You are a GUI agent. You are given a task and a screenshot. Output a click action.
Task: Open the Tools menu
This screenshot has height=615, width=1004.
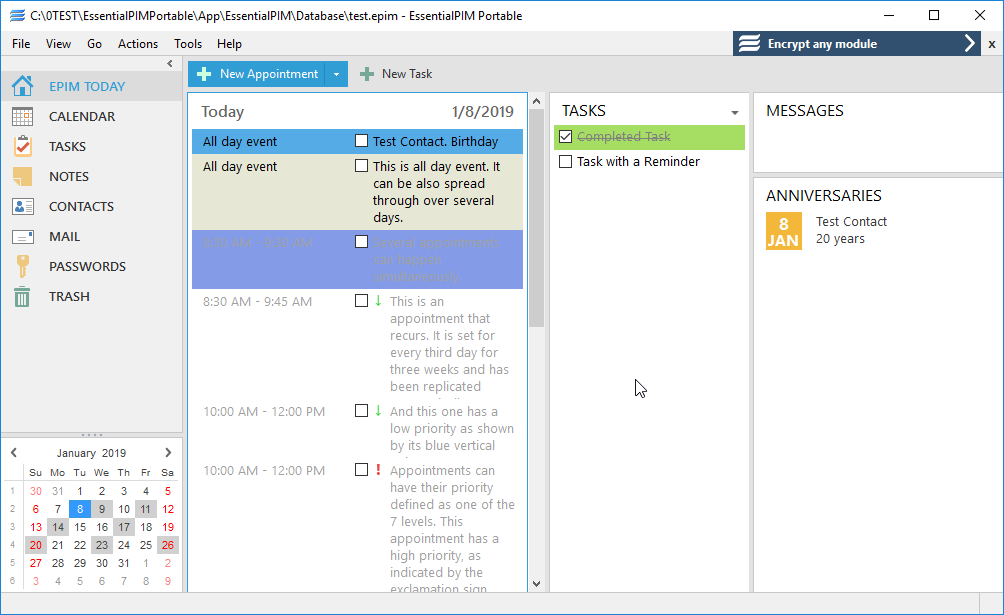click(x=188, y=44)
